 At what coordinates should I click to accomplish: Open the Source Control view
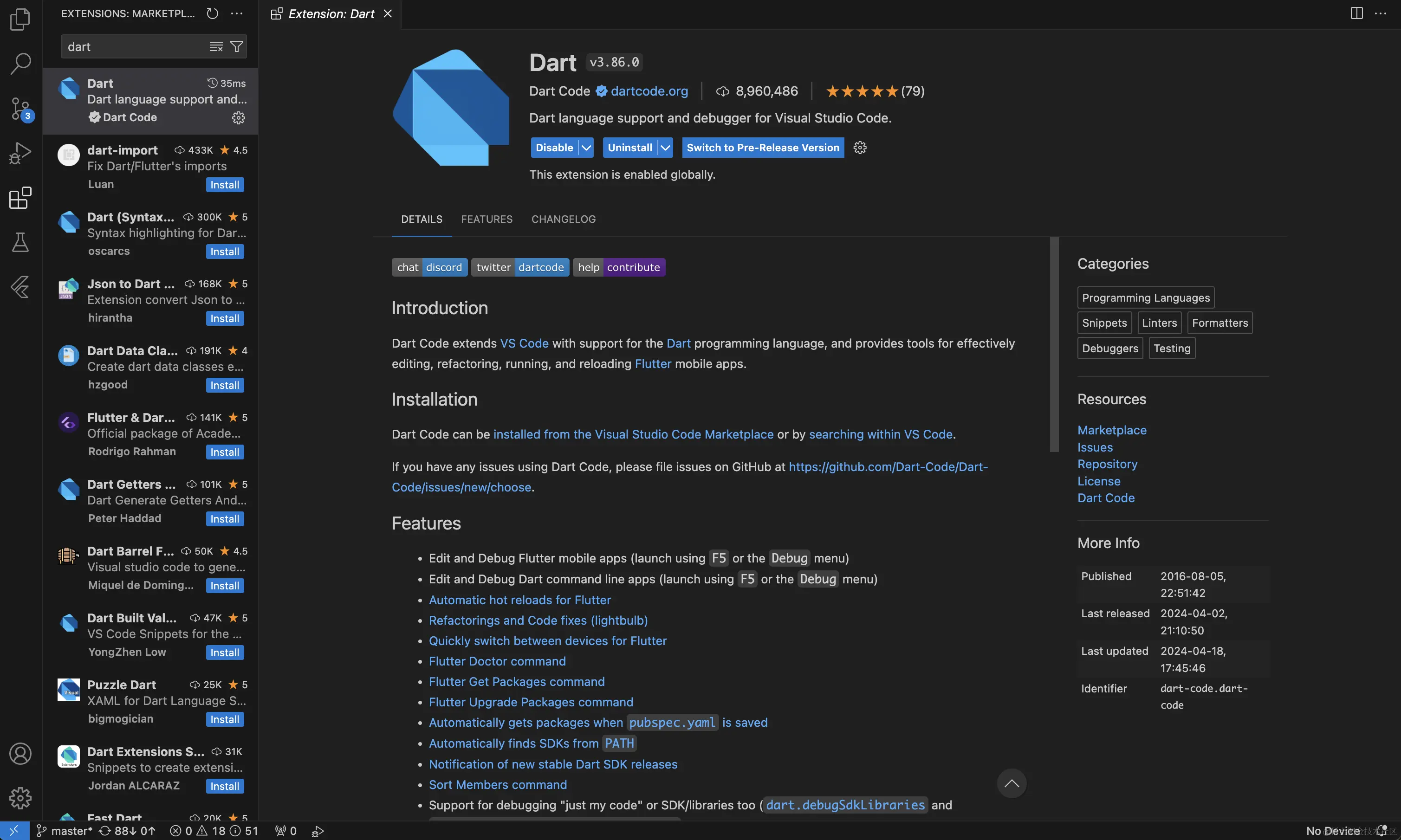click(20, 108)
